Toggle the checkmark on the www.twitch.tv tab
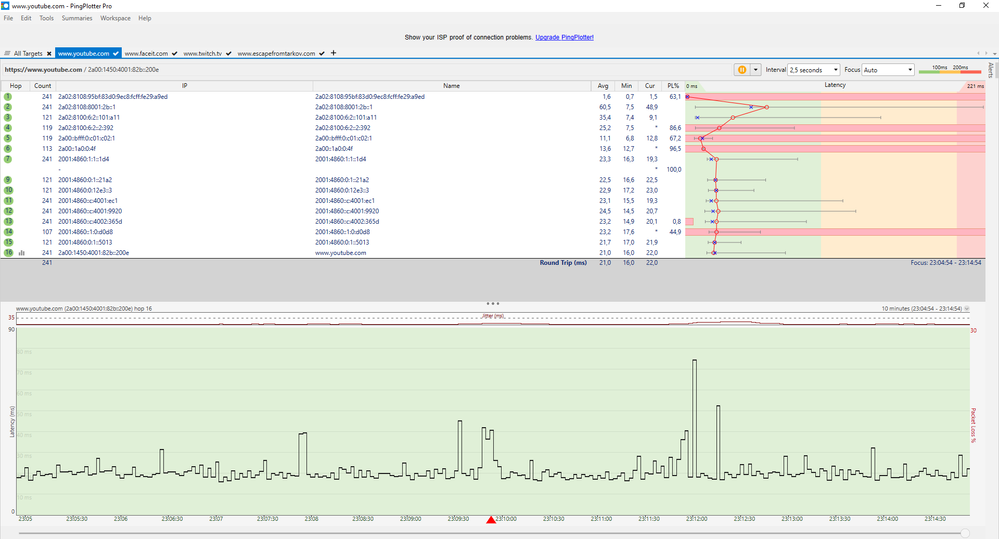The image size is (999, 539). pyautogui.click(x=228, y=54)
